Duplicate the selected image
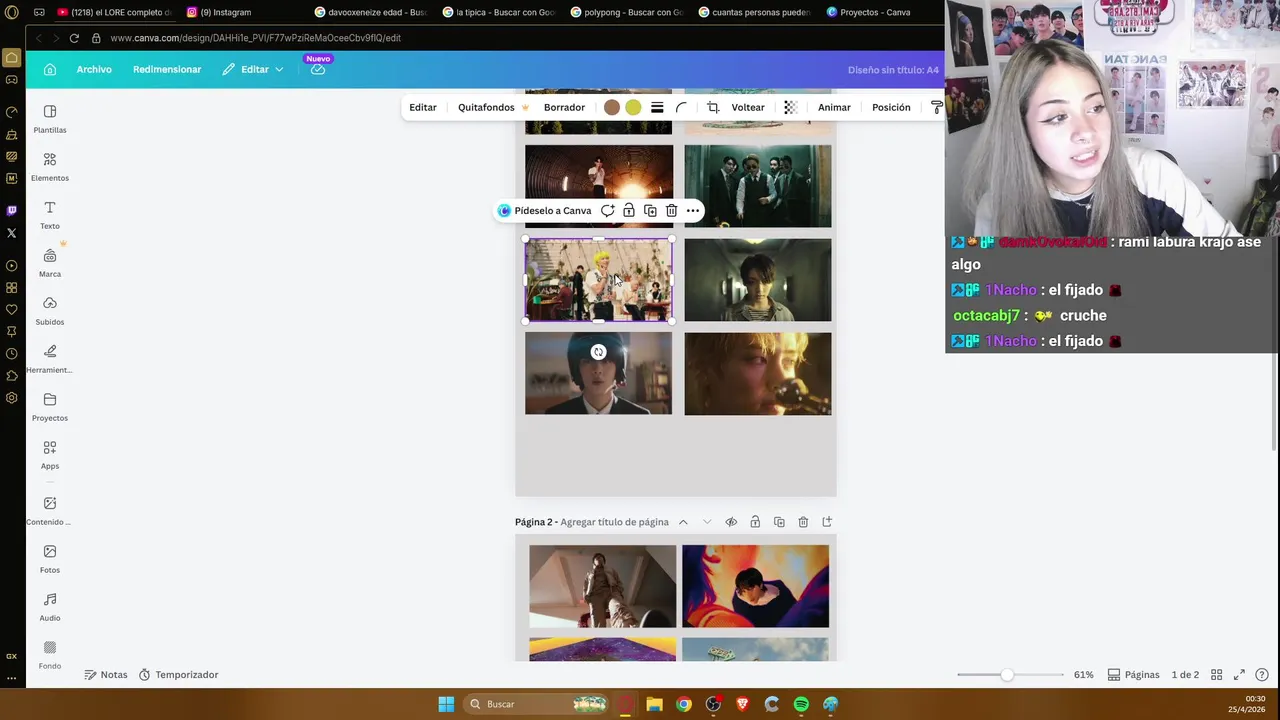1280x720 pixels. (x=650, y=211)
